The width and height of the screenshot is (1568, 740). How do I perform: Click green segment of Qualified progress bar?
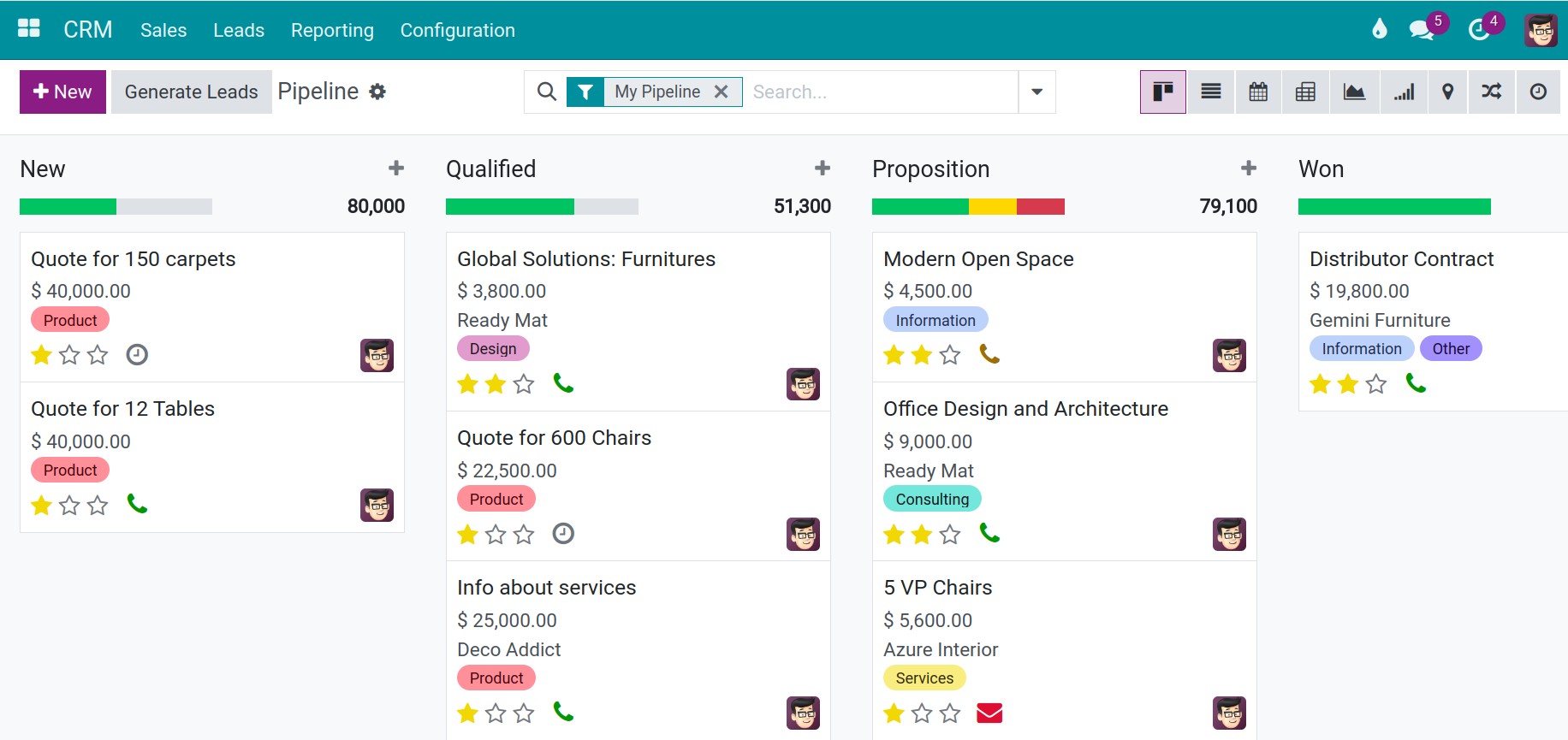510,206
